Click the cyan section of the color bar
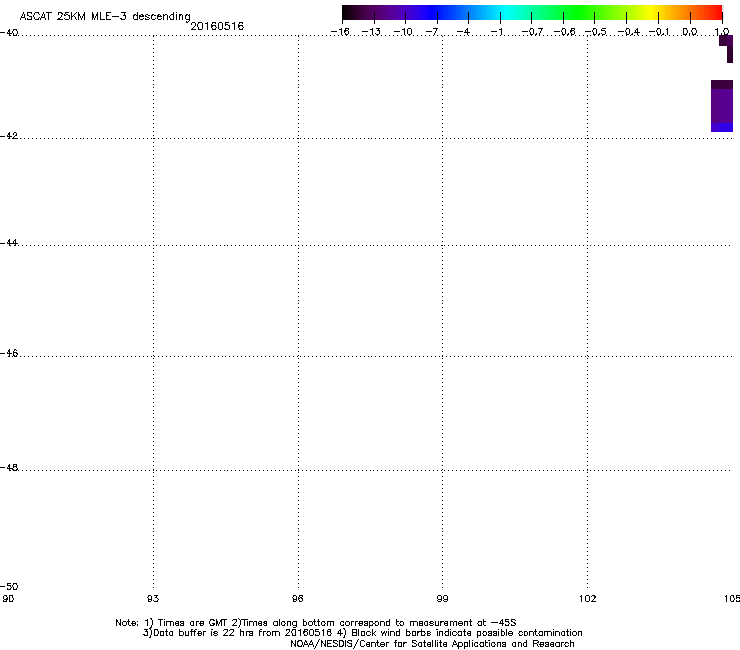 [x=504, y=13]
